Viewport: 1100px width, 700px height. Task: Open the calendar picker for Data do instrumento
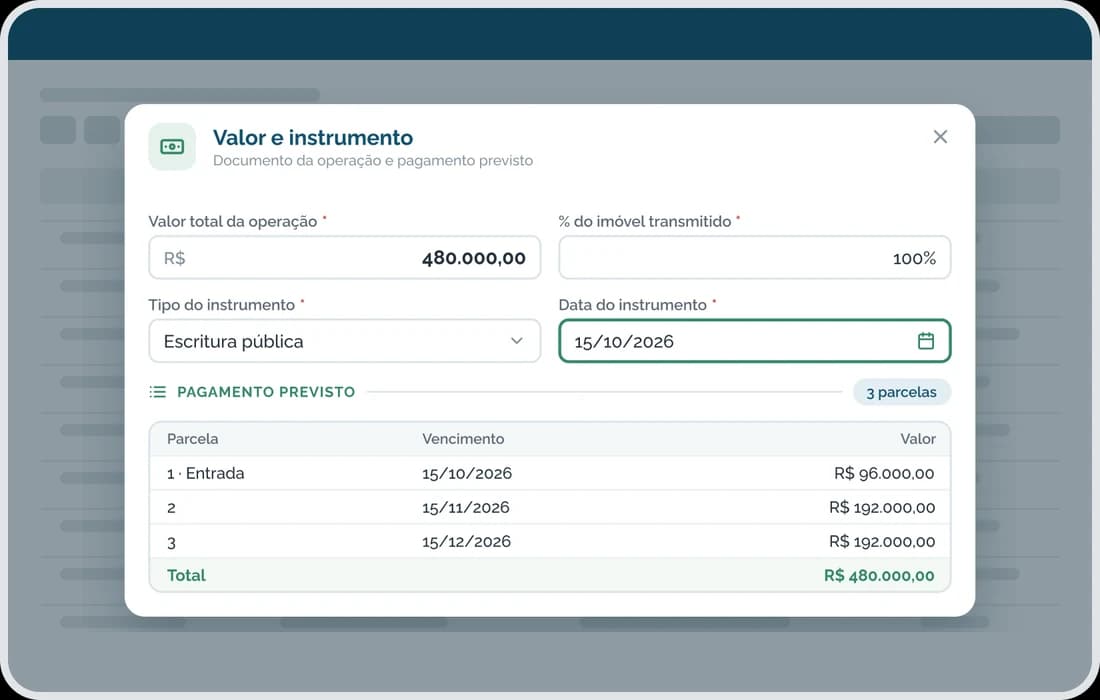925,341
